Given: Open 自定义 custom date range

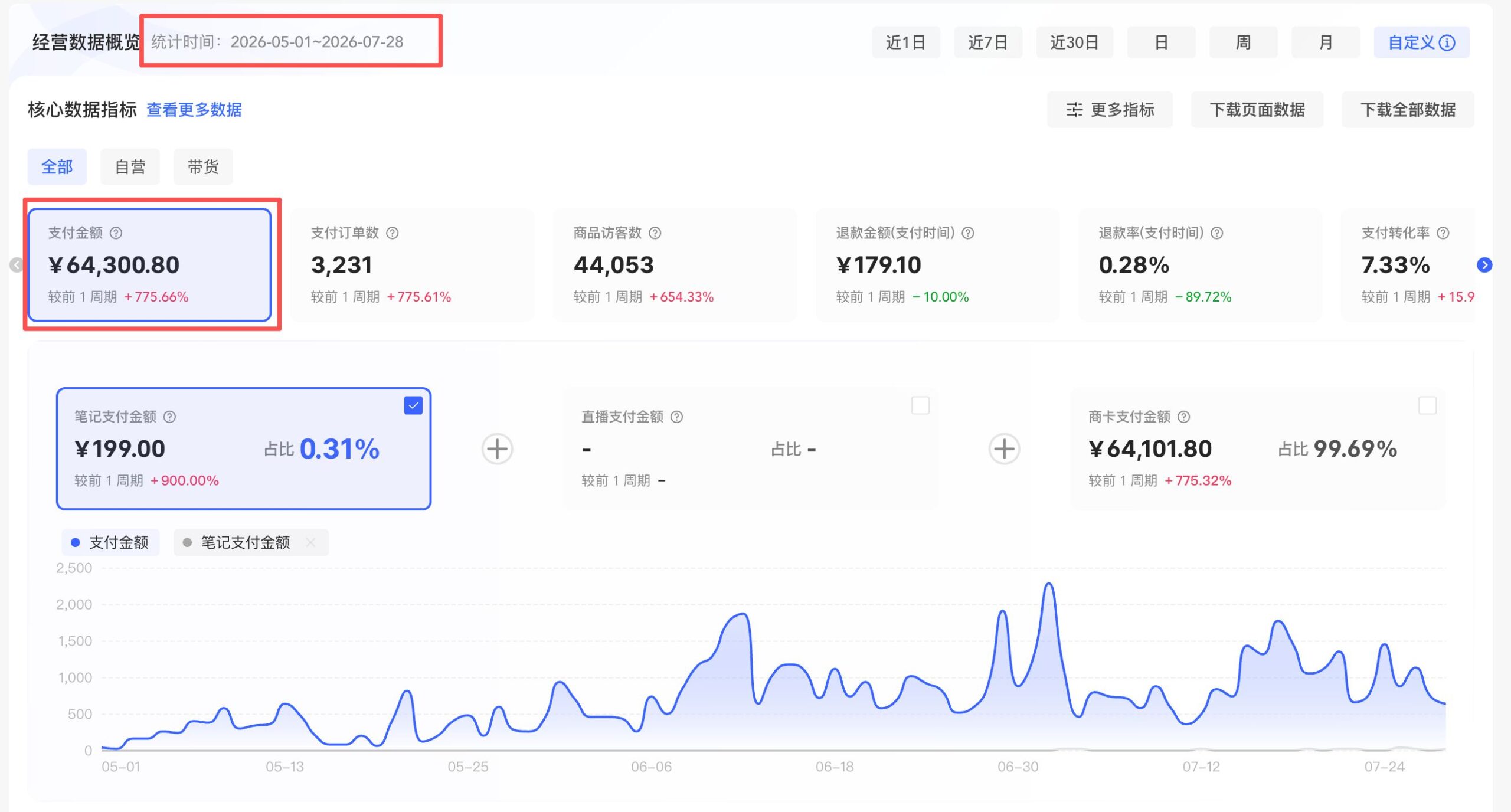Looking at the screenshot, I should 1422,42.
